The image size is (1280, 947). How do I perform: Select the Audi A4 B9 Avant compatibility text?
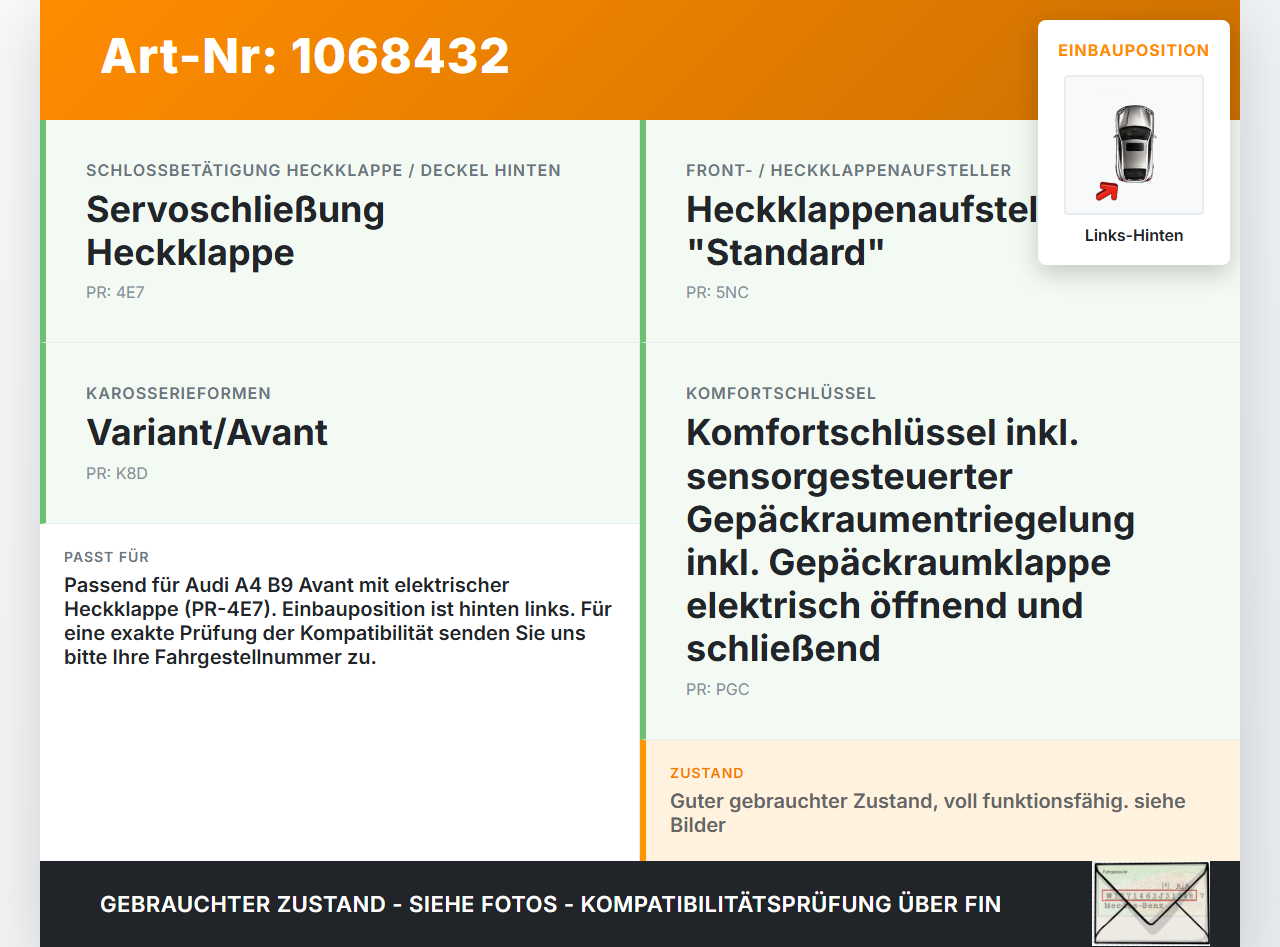pyautogui.click(x=338, y=621)
